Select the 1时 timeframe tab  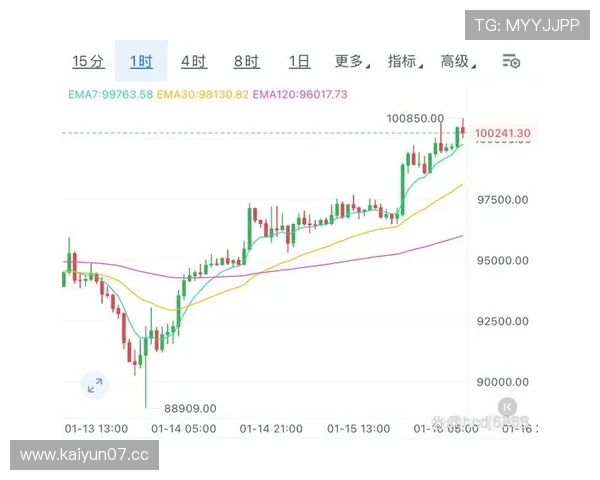(x=141, y=61)
